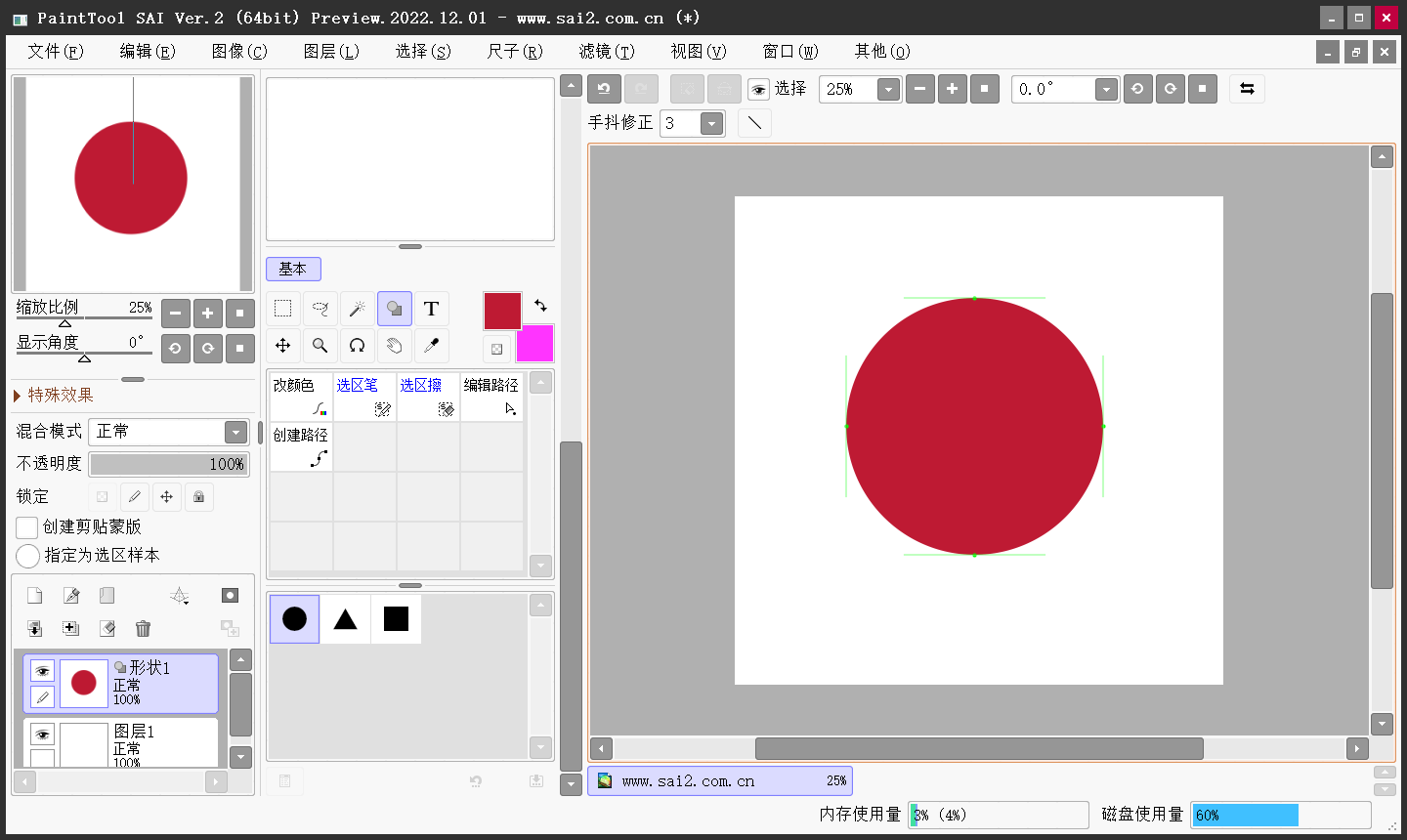Pick the triangle shape preset
The image size is (1407, 840).
click(345, 619)
